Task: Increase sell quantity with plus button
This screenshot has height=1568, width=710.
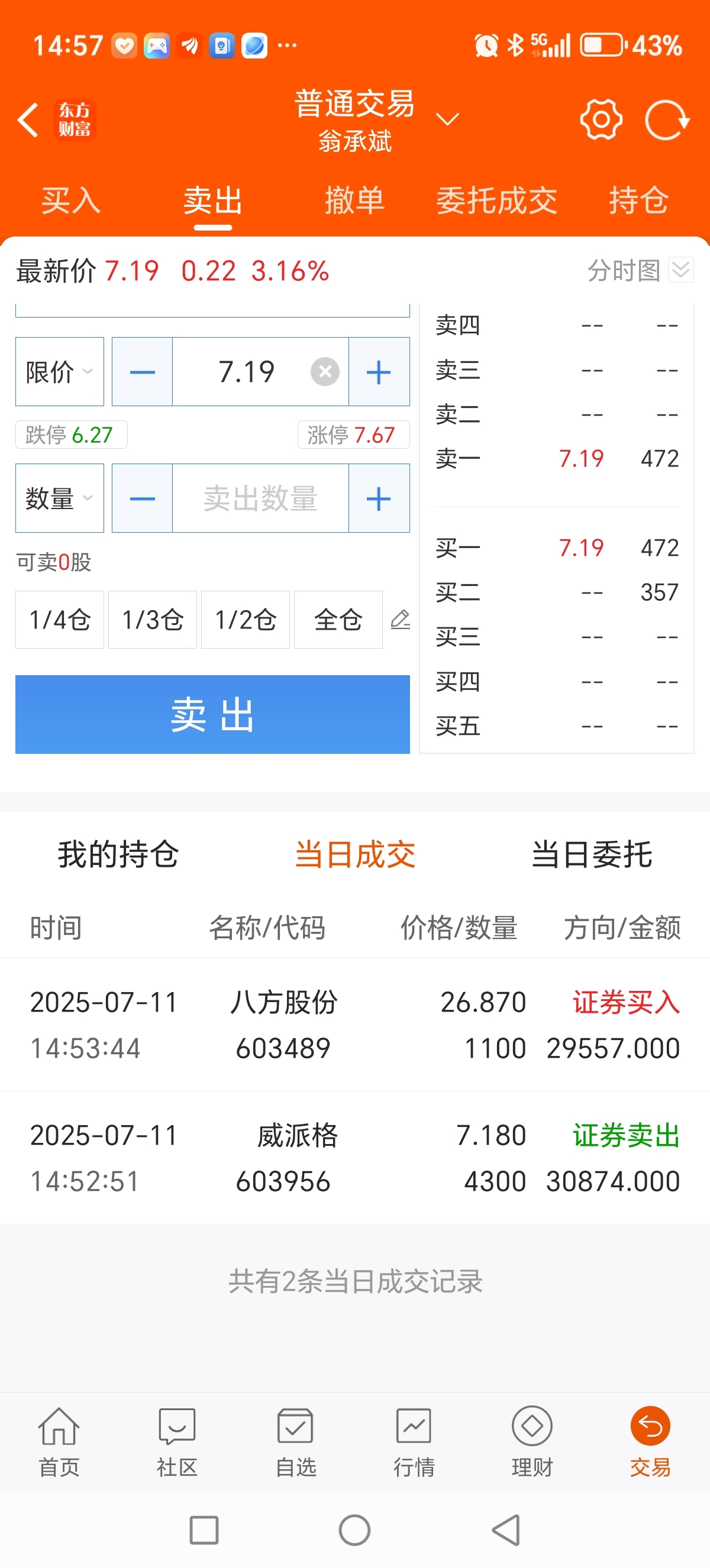Action: (379, 498)
